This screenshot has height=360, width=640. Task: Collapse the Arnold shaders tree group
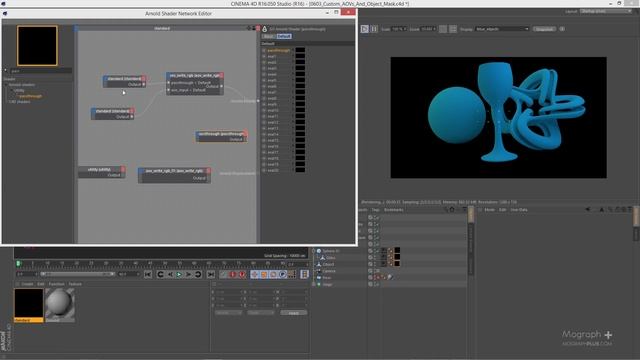click(6, 85)
